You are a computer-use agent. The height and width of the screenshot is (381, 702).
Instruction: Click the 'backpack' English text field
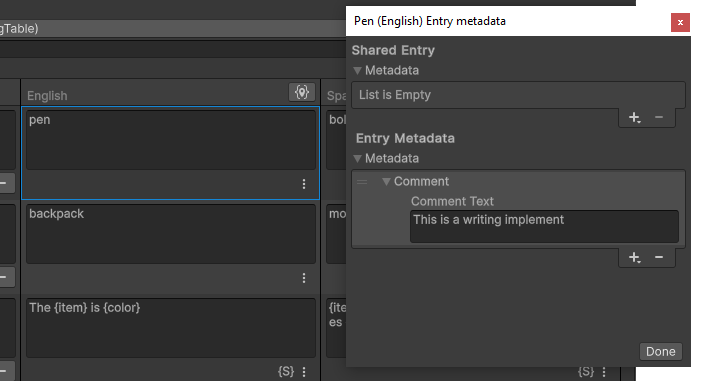click(x=171, y=234)
